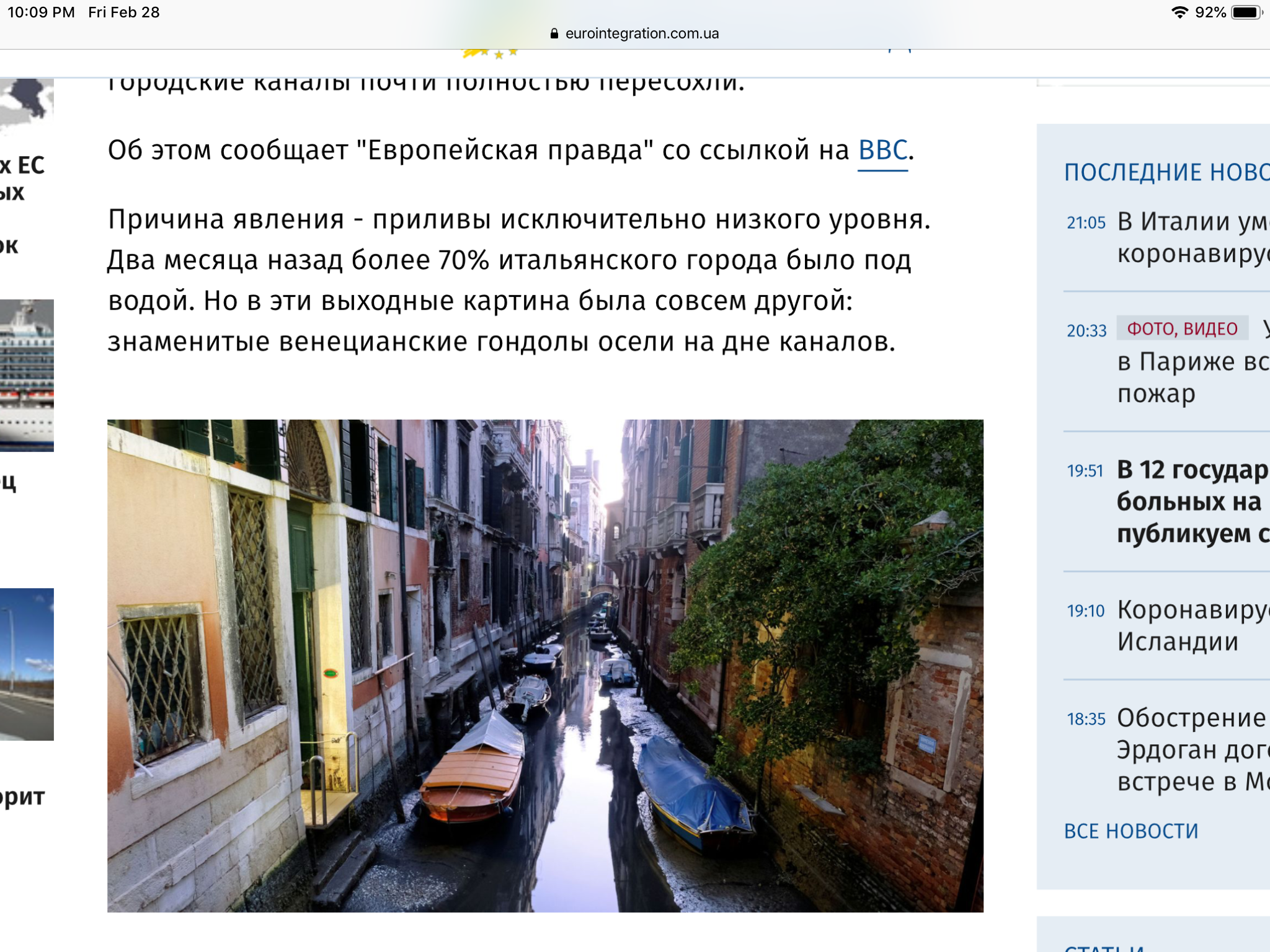The width and height of the screenshot is (1270, 952).
Task: Tap the lock icon in address bar
Action: tap(554, 33)
